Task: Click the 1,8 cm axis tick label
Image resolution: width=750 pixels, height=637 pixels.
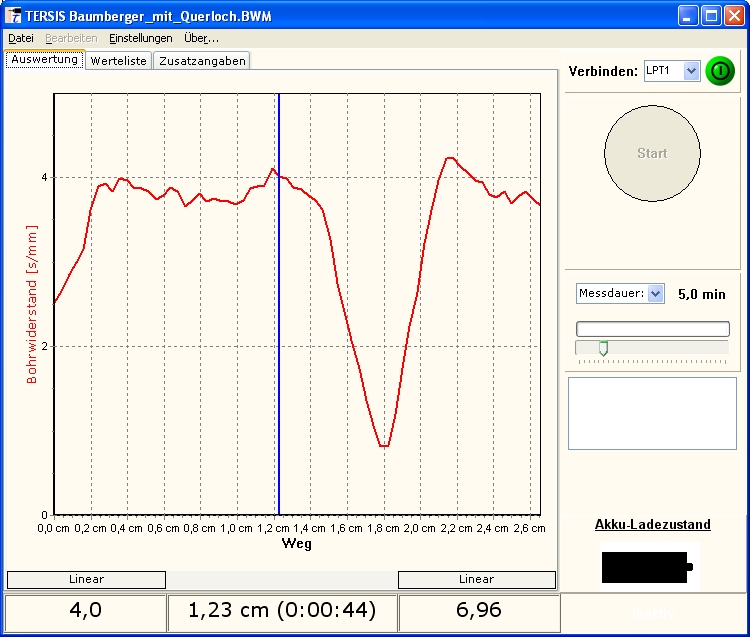Action: tap(383, 528)
